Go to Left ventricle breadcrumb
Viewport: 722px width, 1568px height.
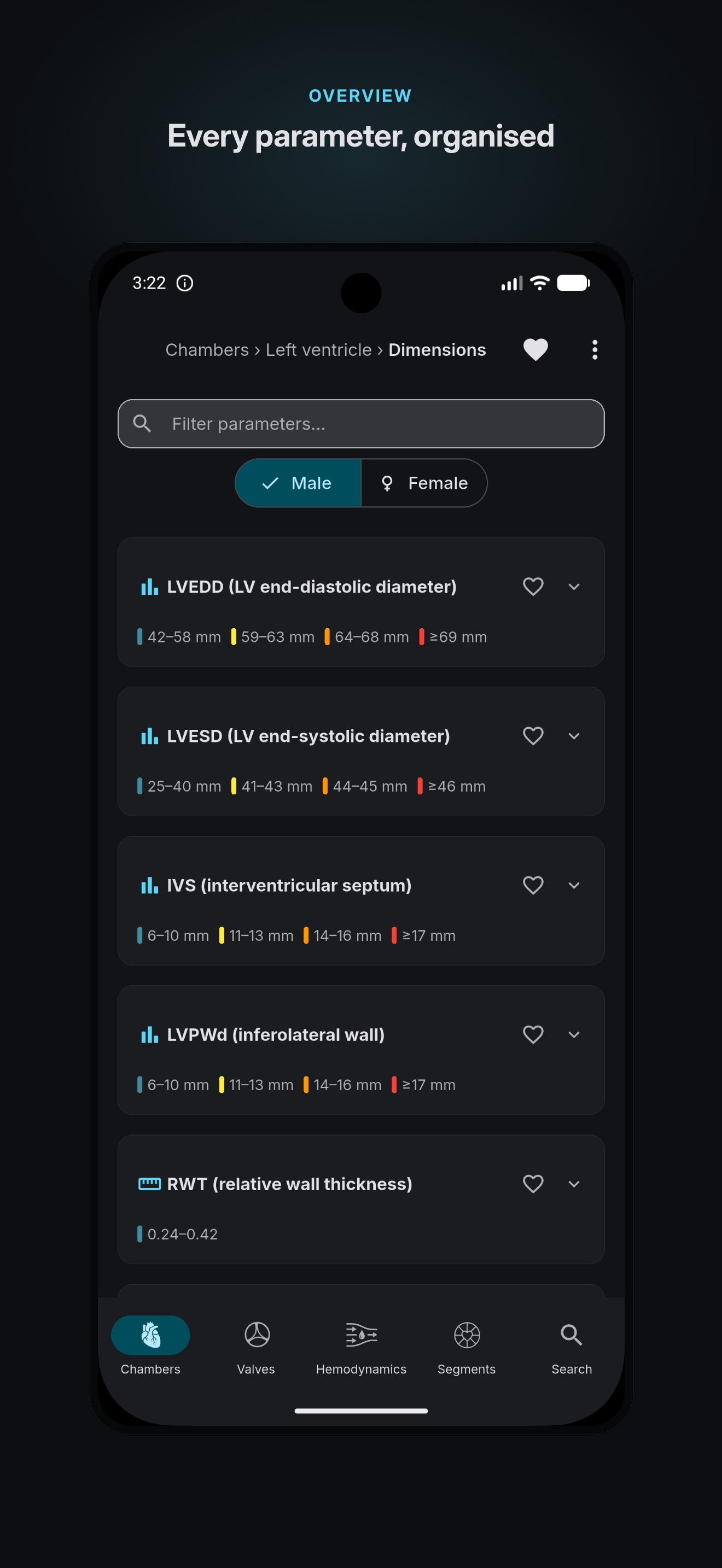coord(318,350)
